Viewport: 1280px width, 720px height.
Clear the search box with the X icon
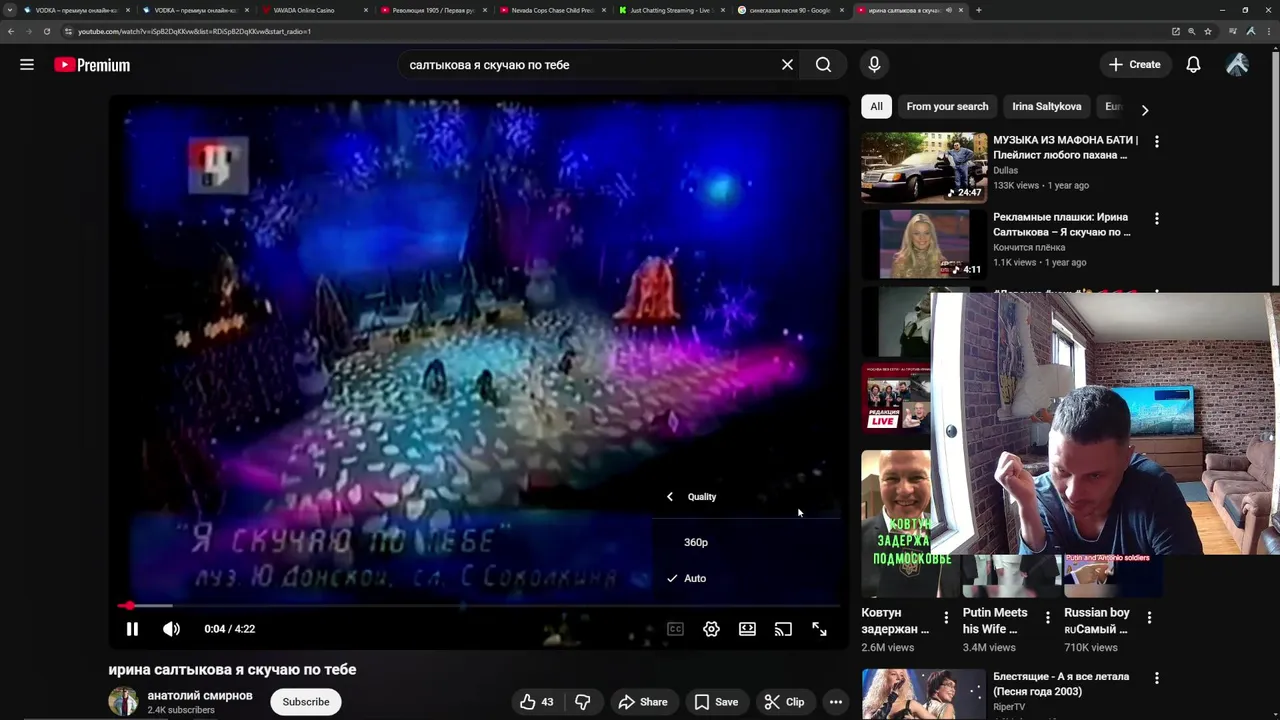tap(787, 65)
